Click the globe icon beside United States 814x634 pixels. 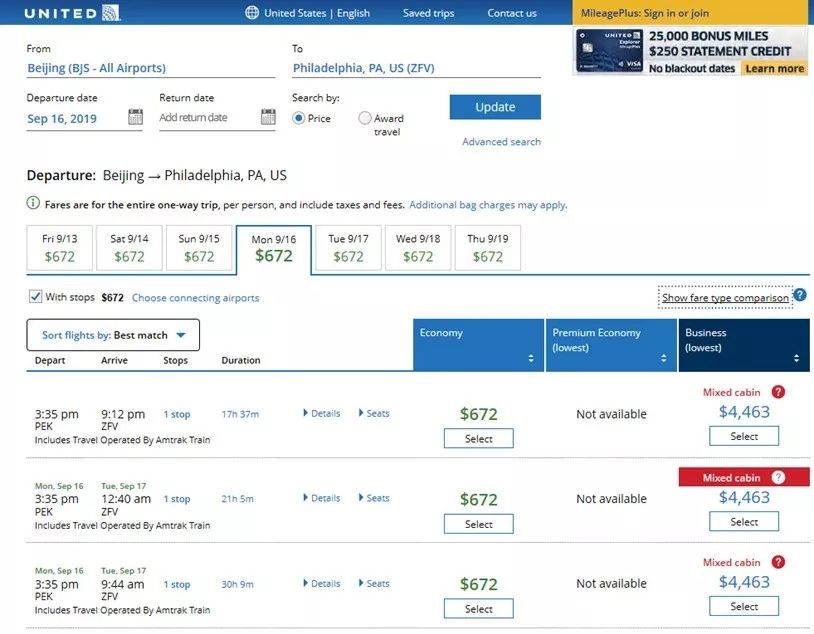(x=252, y=13)
